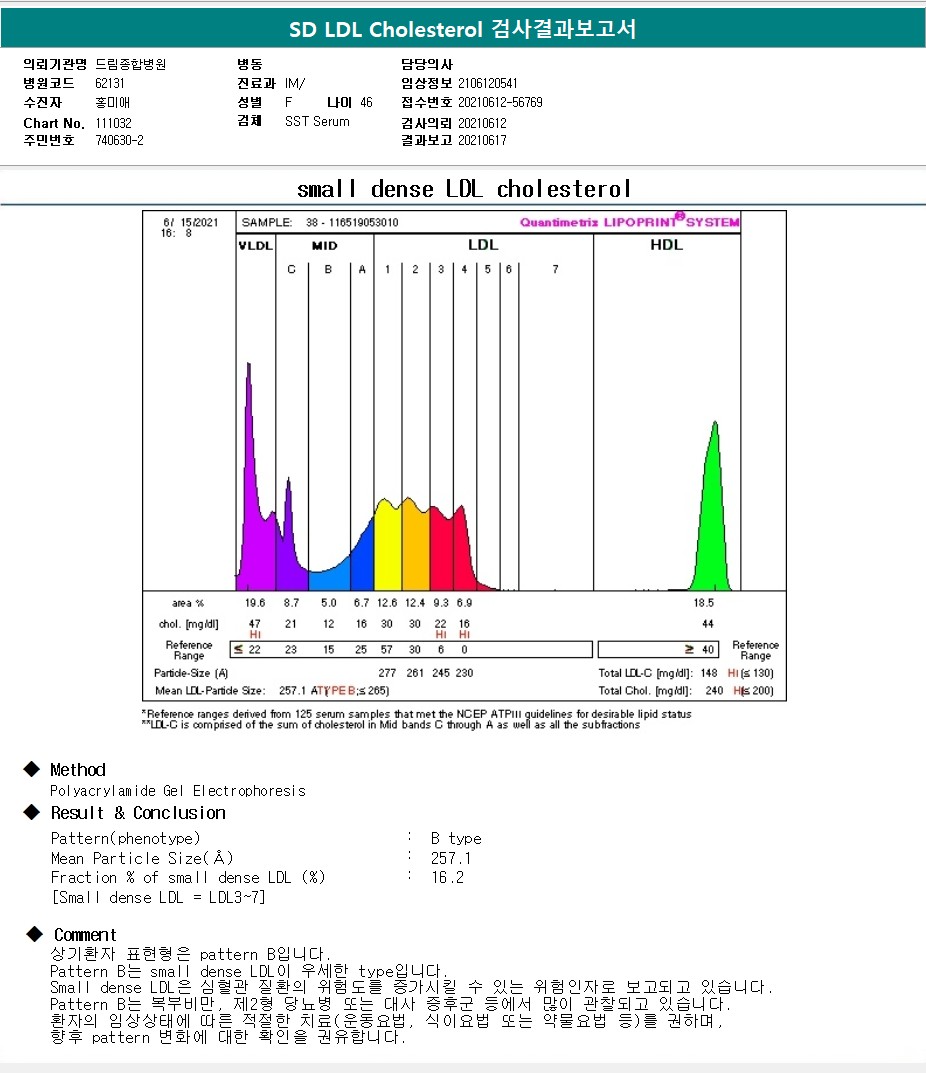The height and width of the screenshot is (1073, 926).
Task: Click the HDL area % value '18.5'
Action: click(x=704, y=603)
